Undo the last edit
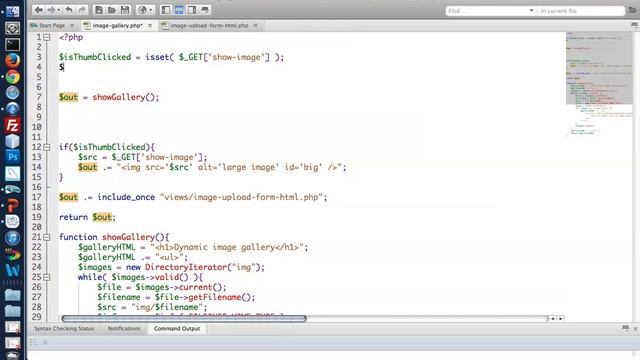Image resolution: width=640 pixels, height=360 pixels. tap(69, 10)
